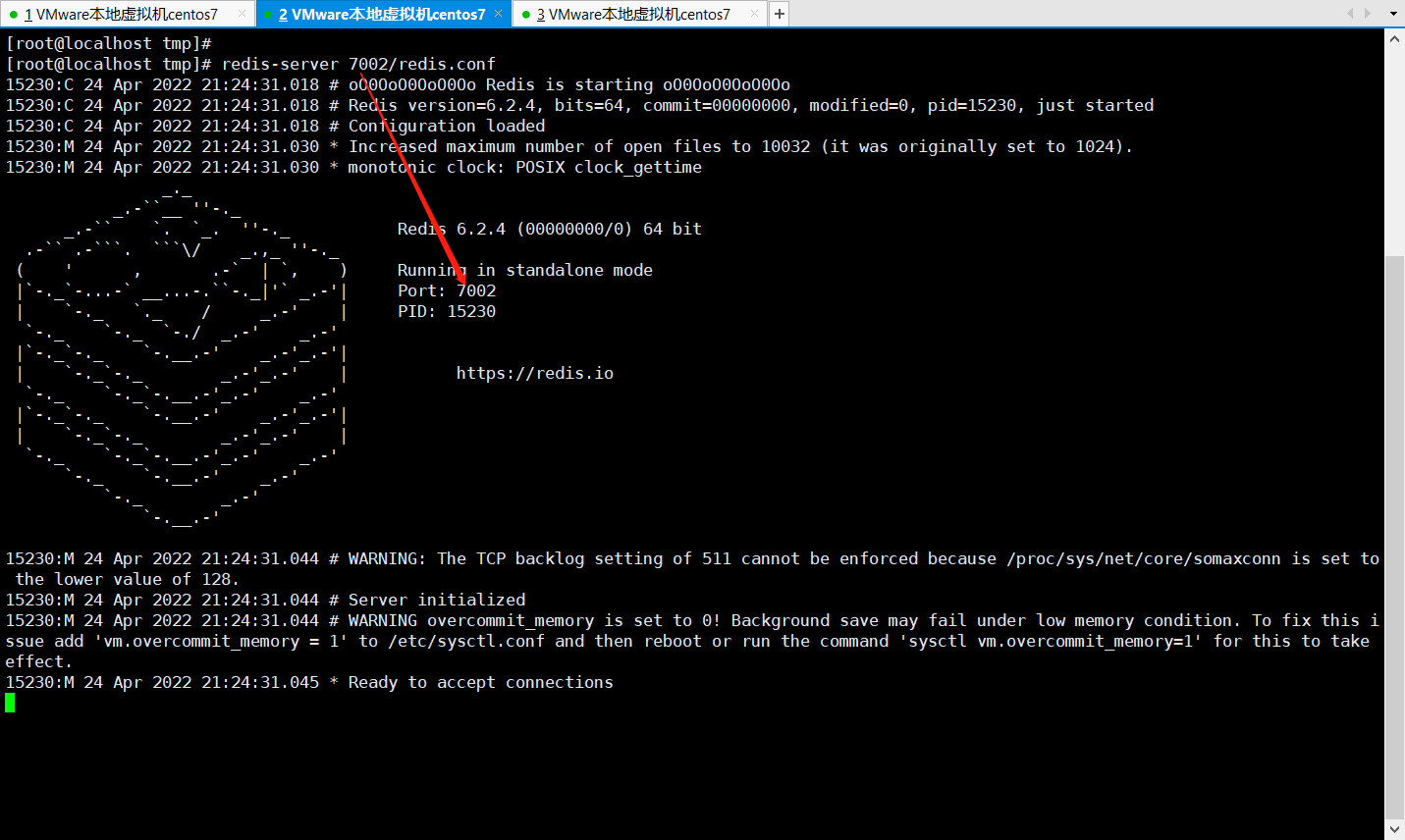Click the terminal scrollbar down arrow
The height and width of the screenshot is (840, 1405).
(x=1394, y=830)
